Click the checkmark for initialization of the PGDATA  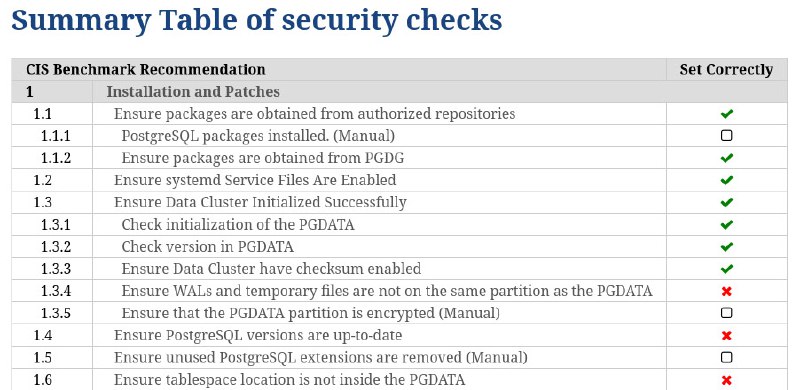727,225
